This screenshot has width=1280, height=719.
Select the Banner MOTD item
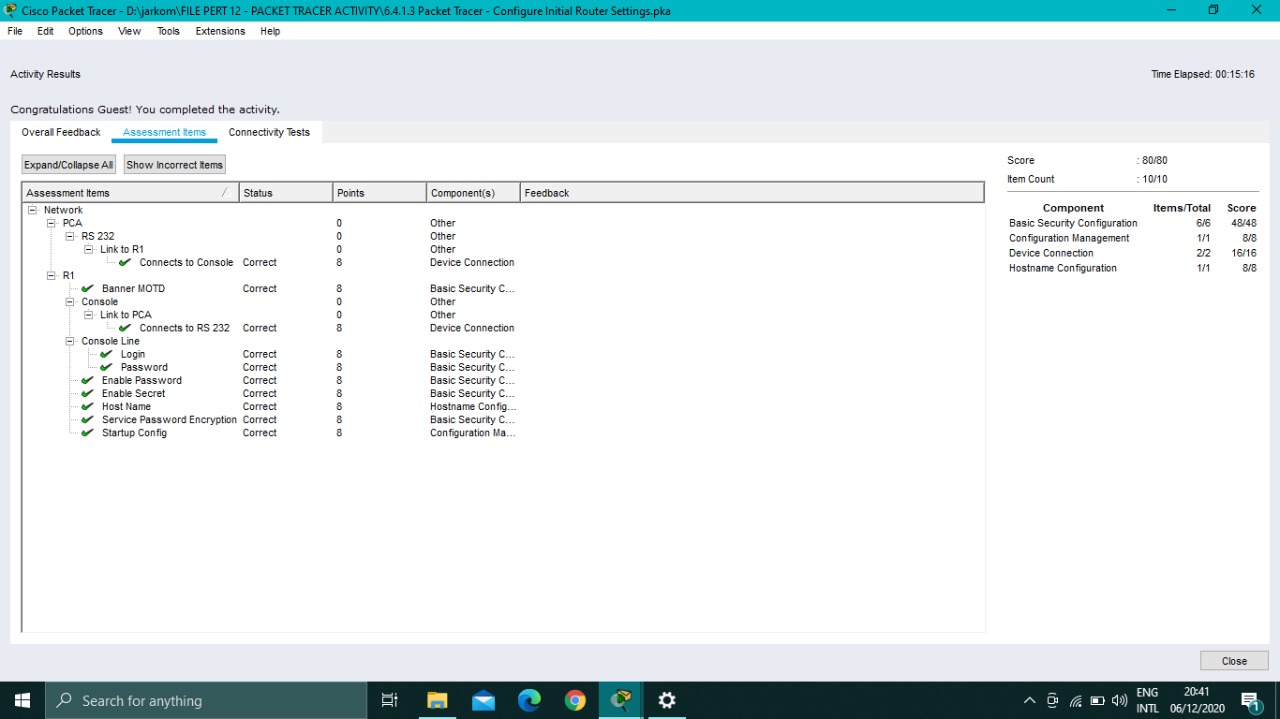133,288
